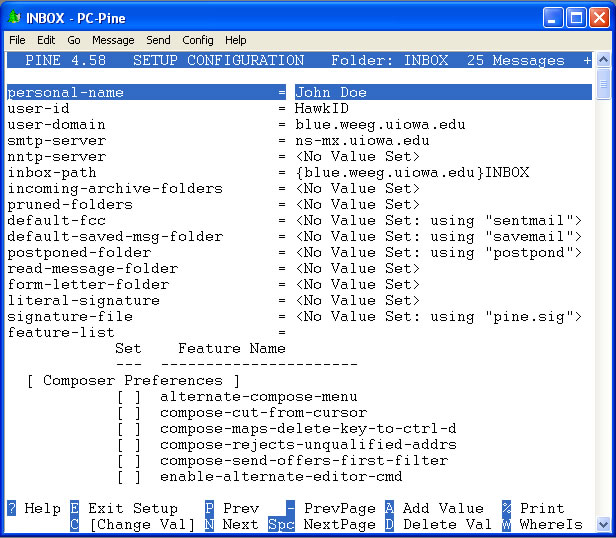Minimize the PC-Pine window
616x538 pixels.
[x=553, y=18]
